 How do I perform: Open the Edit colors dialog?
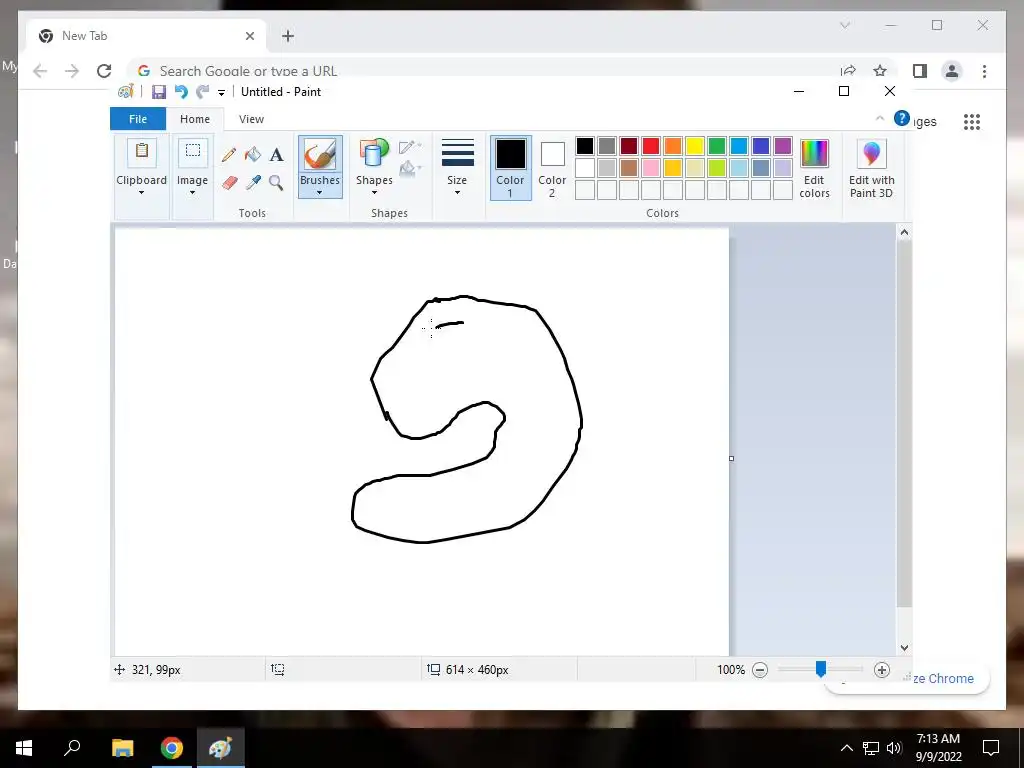coord(814,168)
